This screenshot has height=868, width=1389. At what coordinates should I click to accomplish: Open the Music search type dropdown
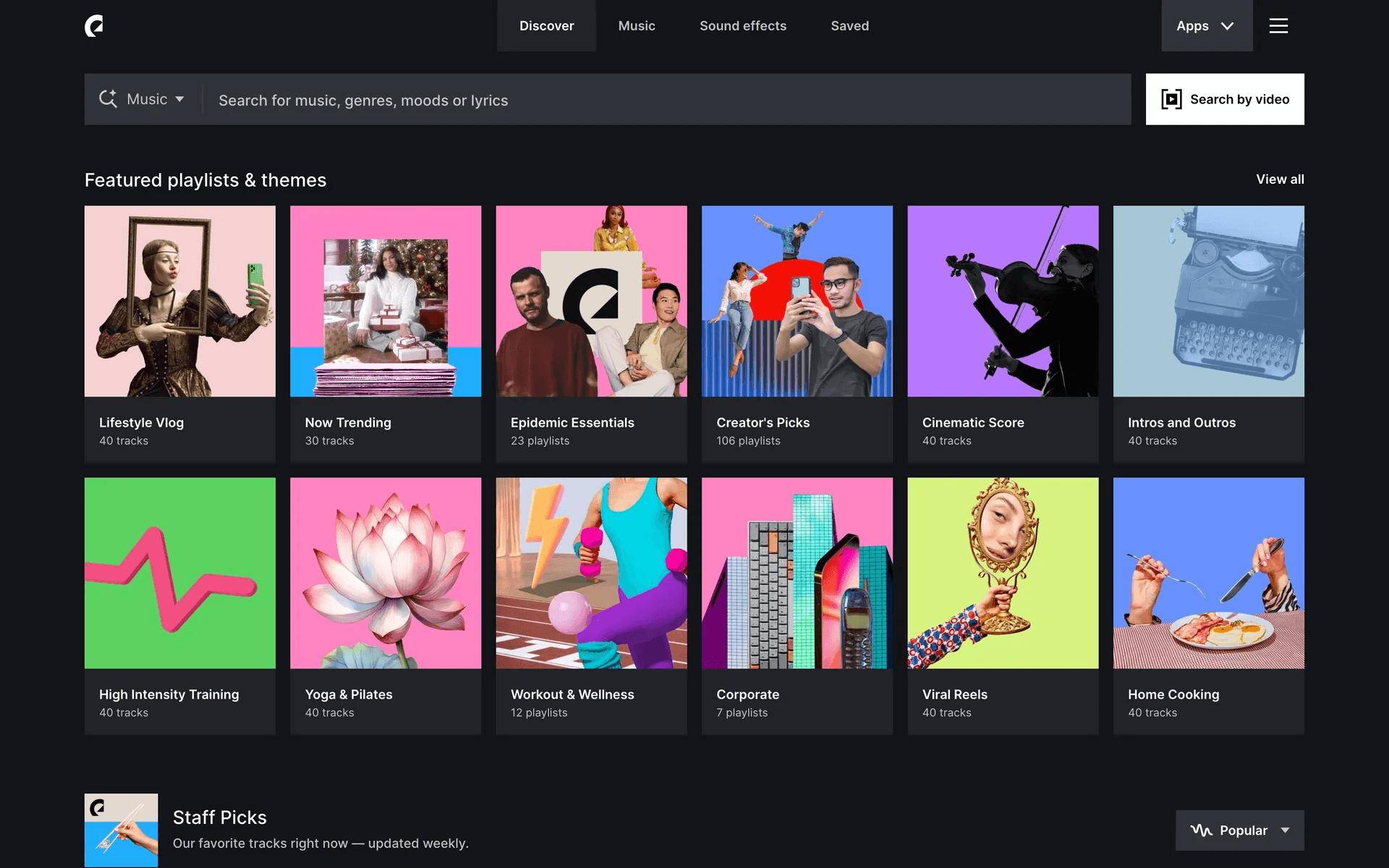(x=156, y=99)
